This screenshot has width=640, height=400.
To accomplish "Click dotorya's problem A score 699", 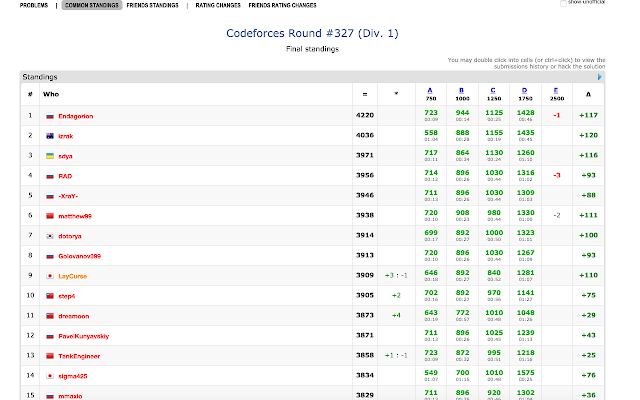I will coord(431,233).
